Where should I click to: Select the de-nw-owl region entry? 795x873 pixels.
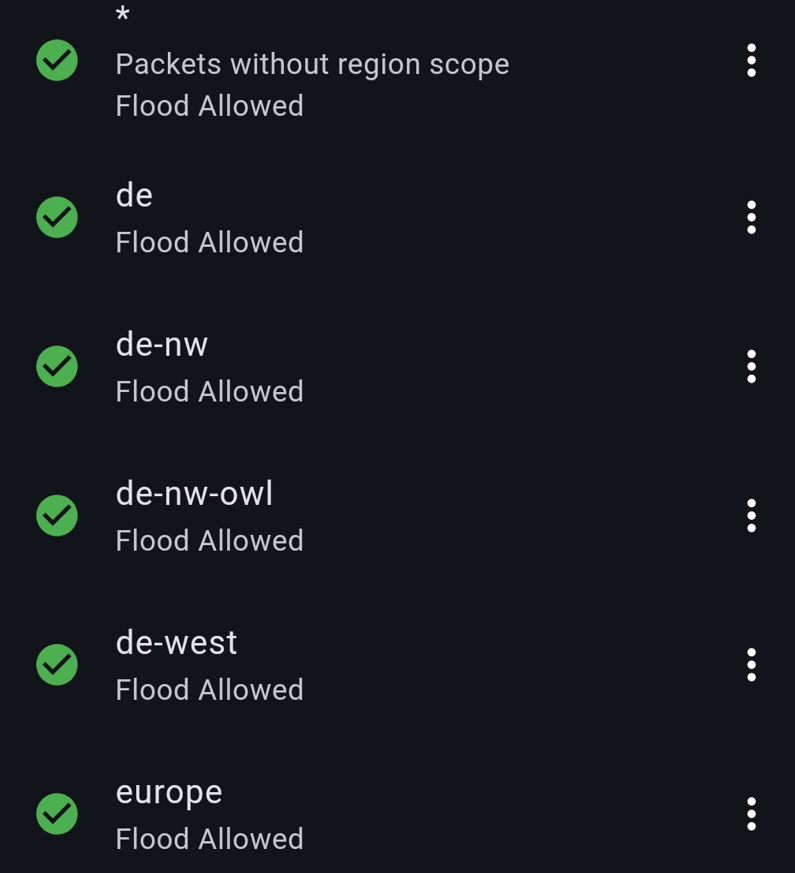tap(194, 493)
